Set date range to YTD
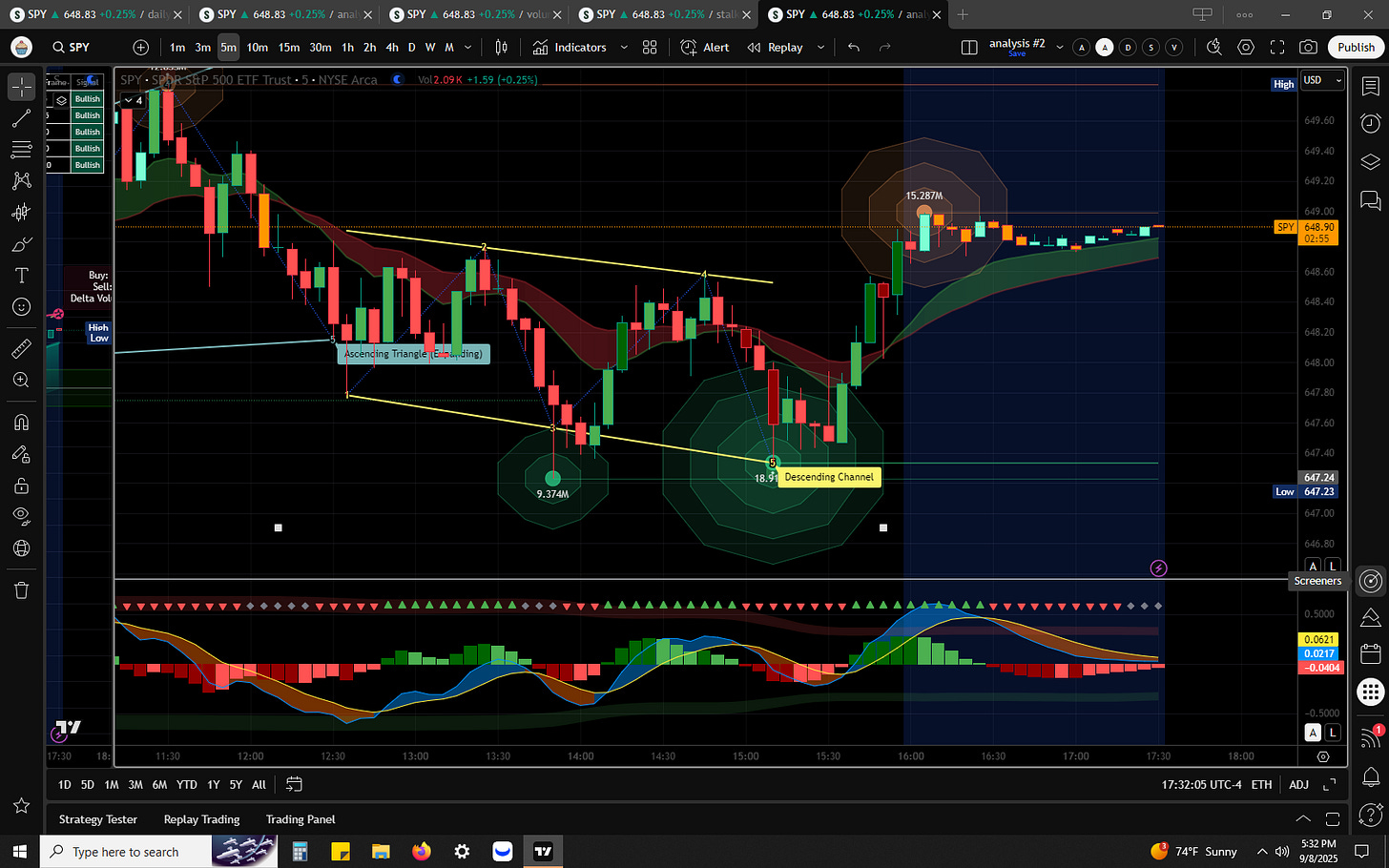The height and width of the screenshot is (868, 1389). tap(187, 785)
